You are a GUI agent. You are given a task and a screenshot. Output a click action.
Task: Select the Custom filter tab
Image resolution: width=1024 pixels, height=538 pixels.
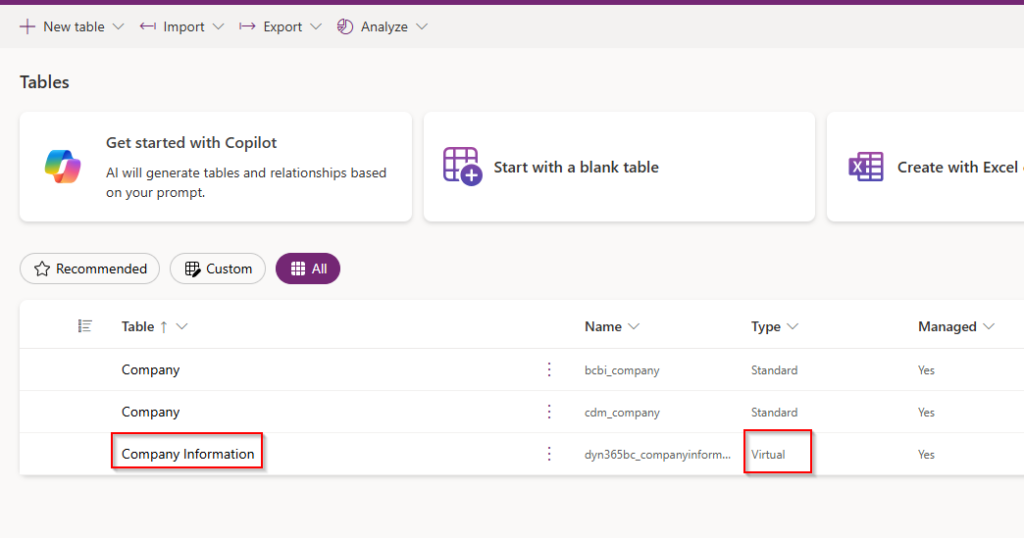pos(218,268)
